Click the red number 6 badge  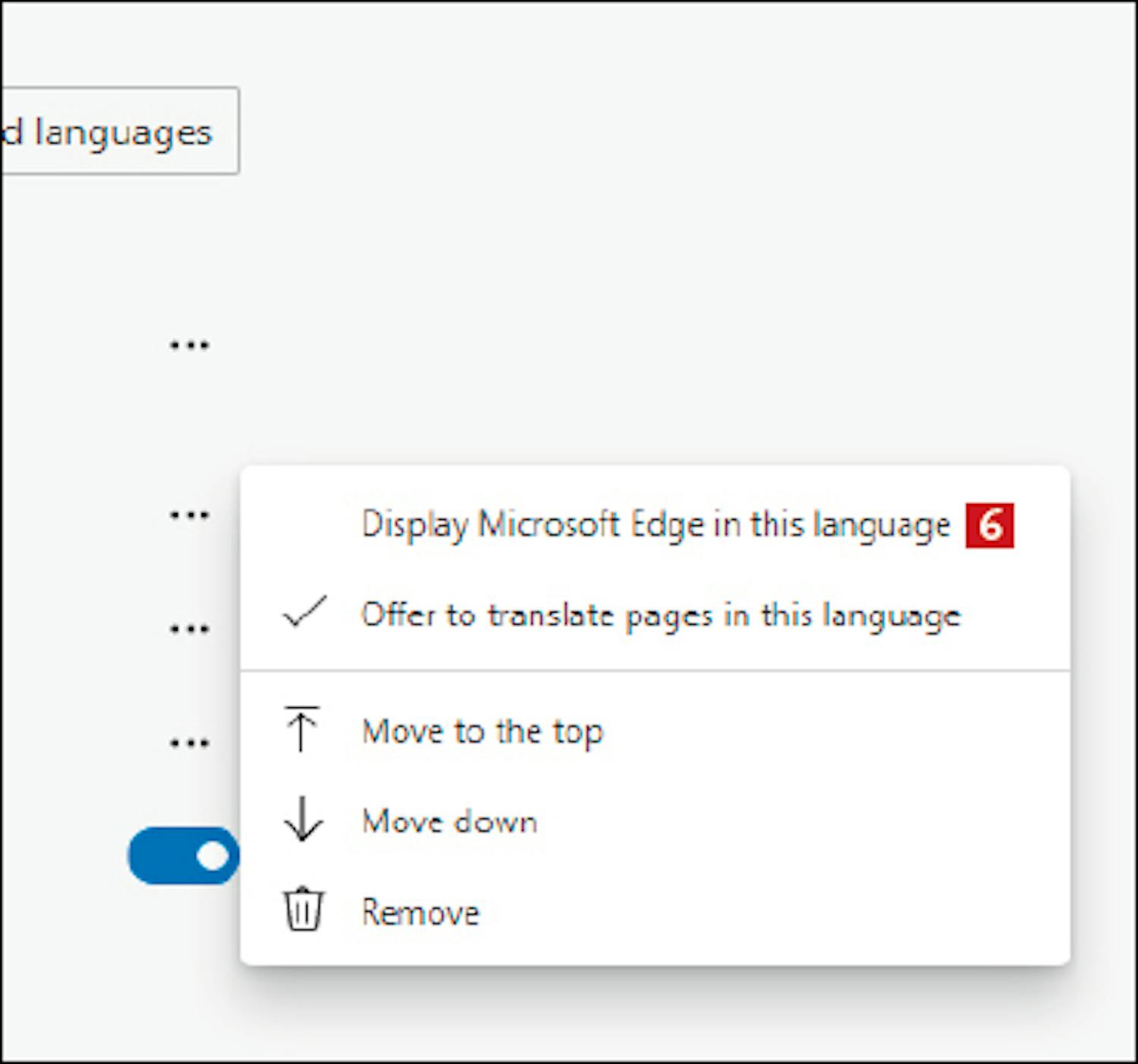pyautogui.click(x=989, y=525)
